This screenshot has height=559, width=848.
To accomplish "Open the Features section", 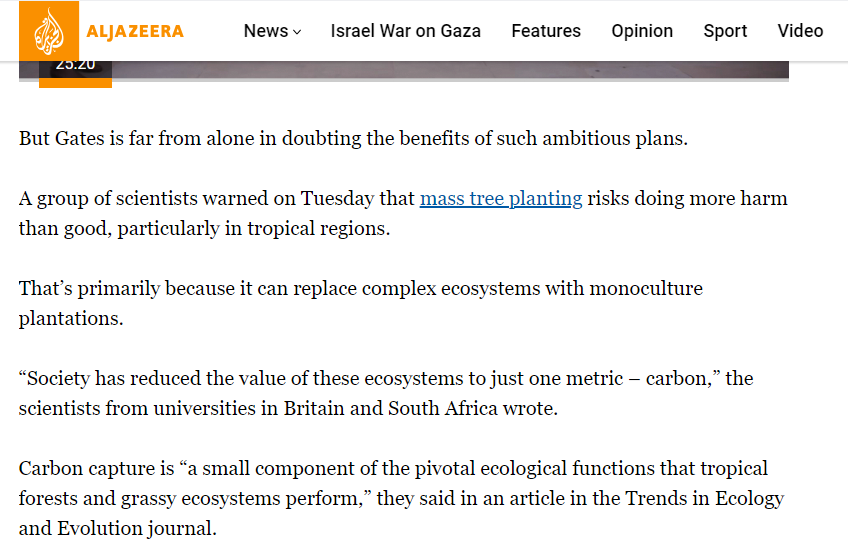I will 546,31.
